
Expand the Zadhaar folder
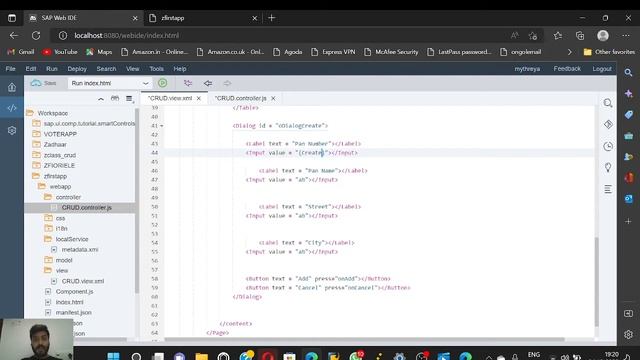pos(36,144)
